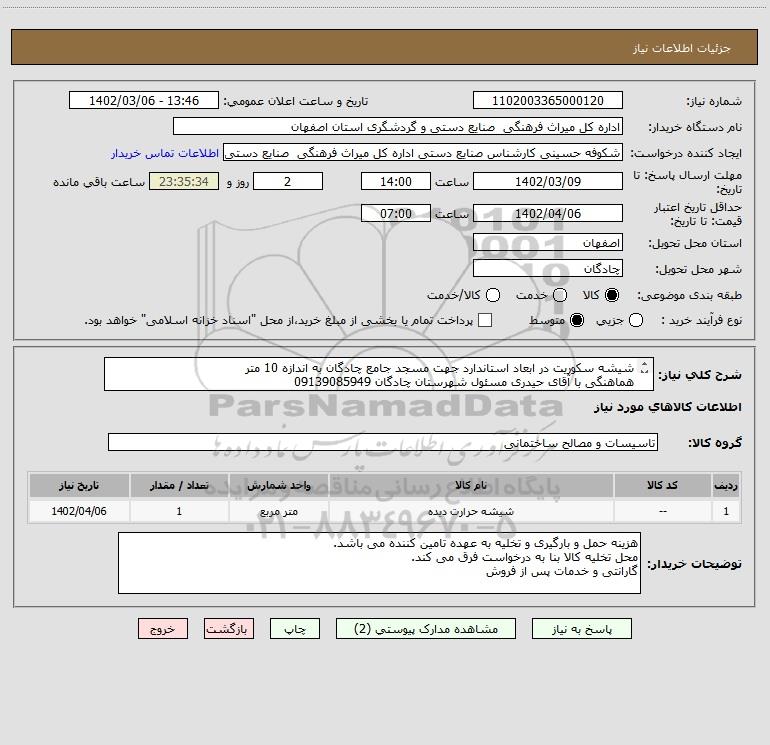This screenshot has height=745, width=770.
Task: Click the ردیف column header
Action: point(726,485)
